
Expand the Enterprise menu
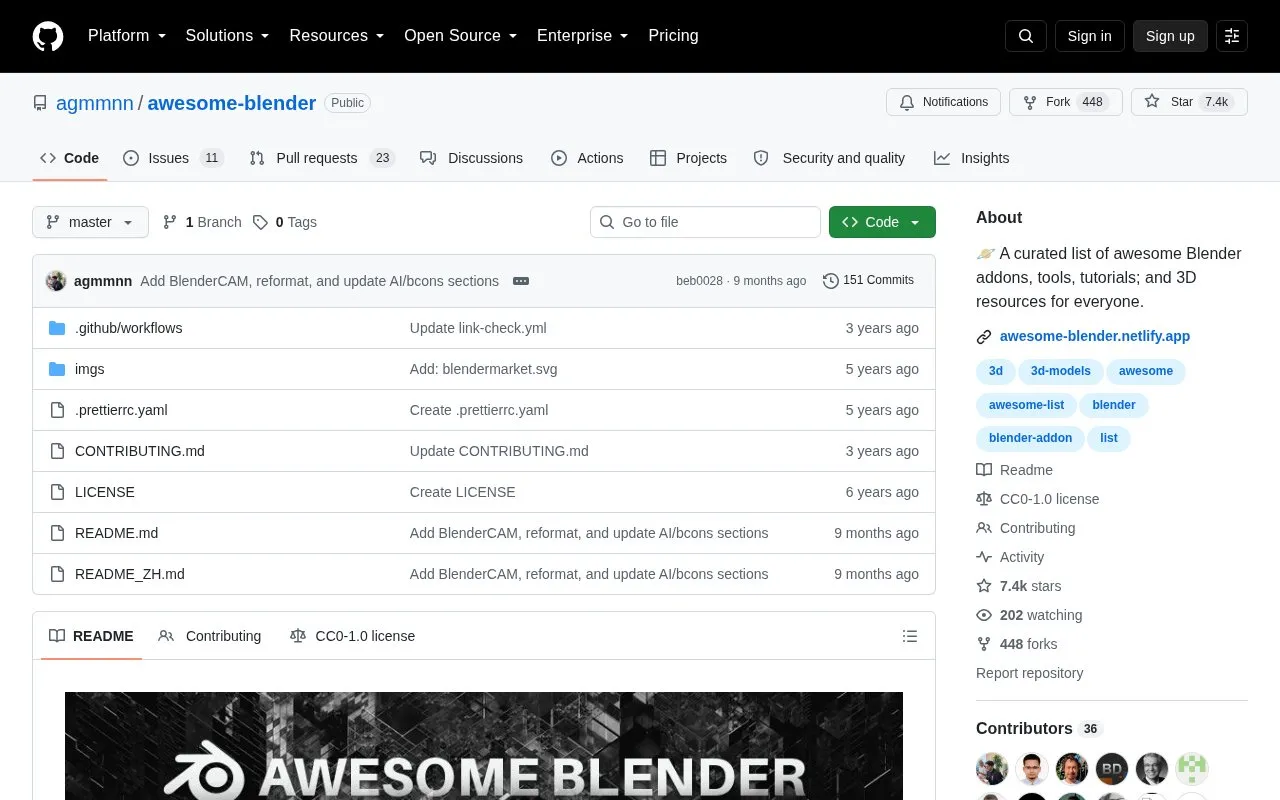click(583, 36)
